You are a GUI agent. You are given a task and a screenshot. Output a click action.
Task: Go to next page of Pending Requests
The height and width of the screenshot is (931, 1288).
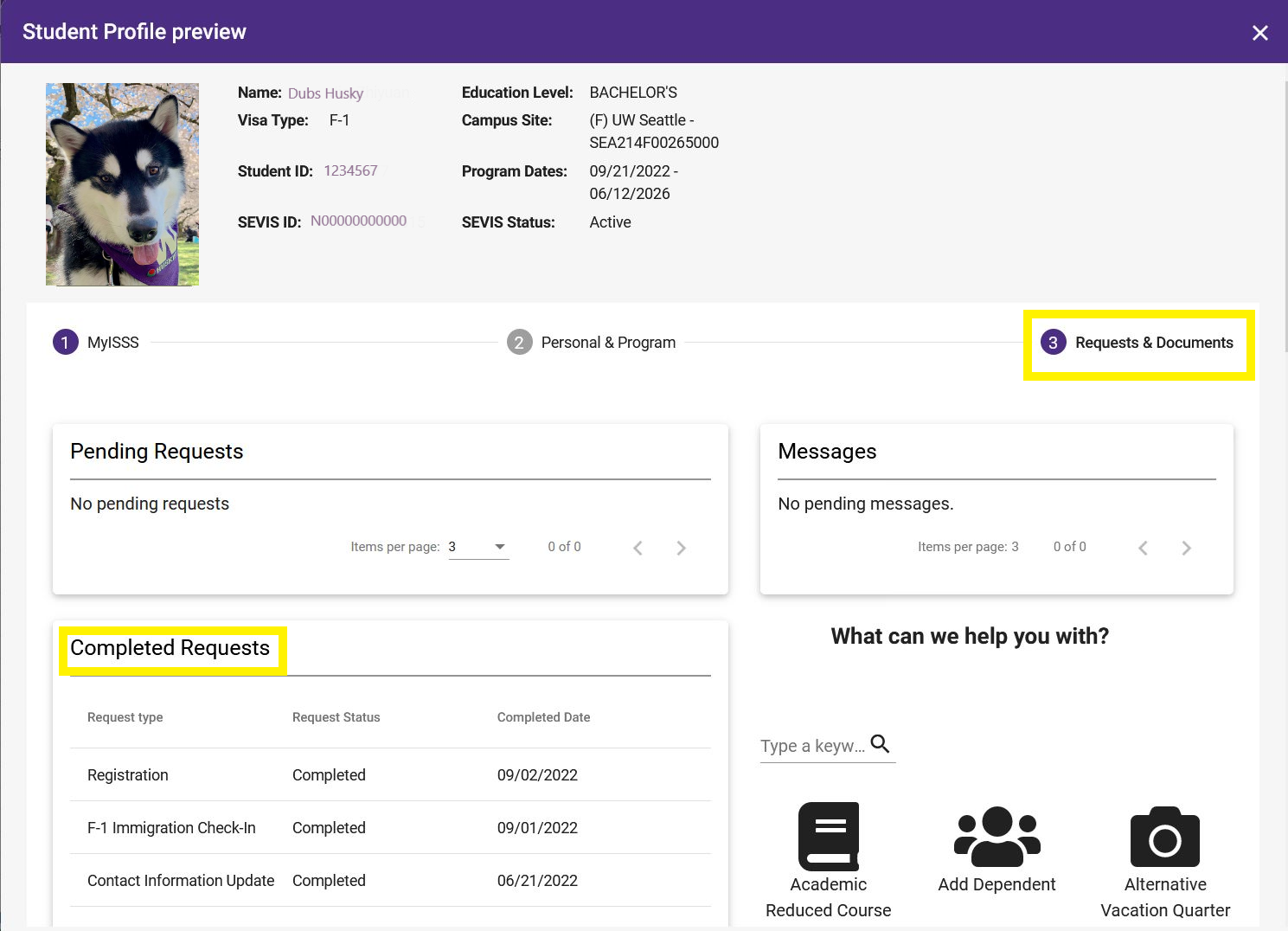(681, 548)
